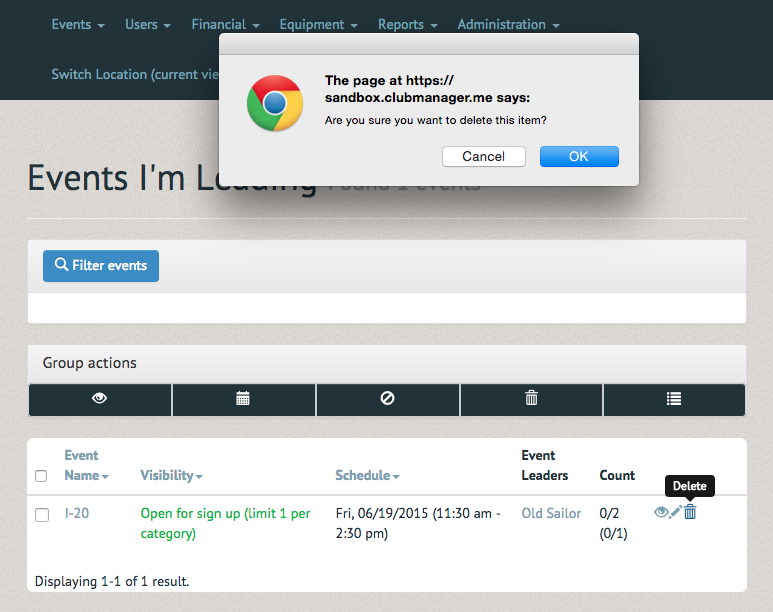Image resolution: width=773 pixels, height=612 pixels.
Task: Sort the table by Event Name
Action: coord(86,466)
